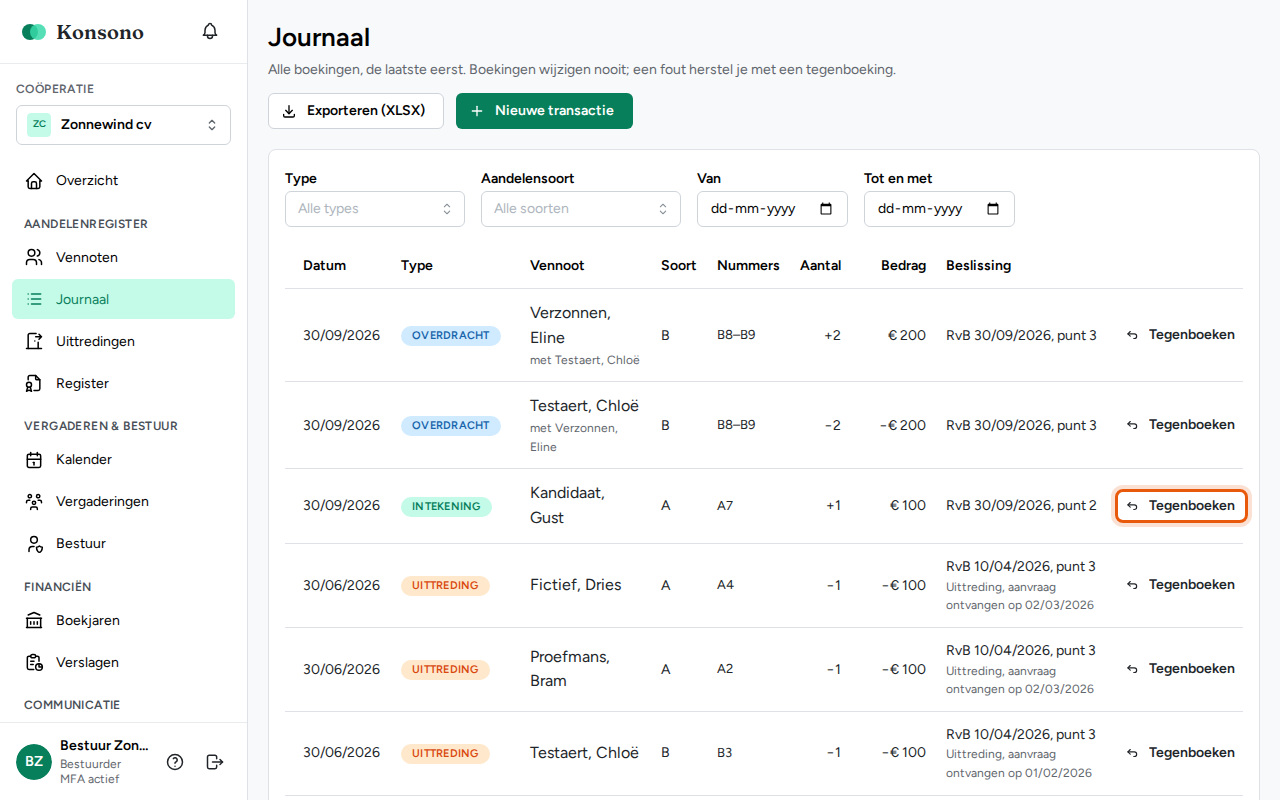Screen dimensions: 1280x800
Task: Click Exporteren (XLSX) button
Action: pyautogui.click(x=356, y=111)
